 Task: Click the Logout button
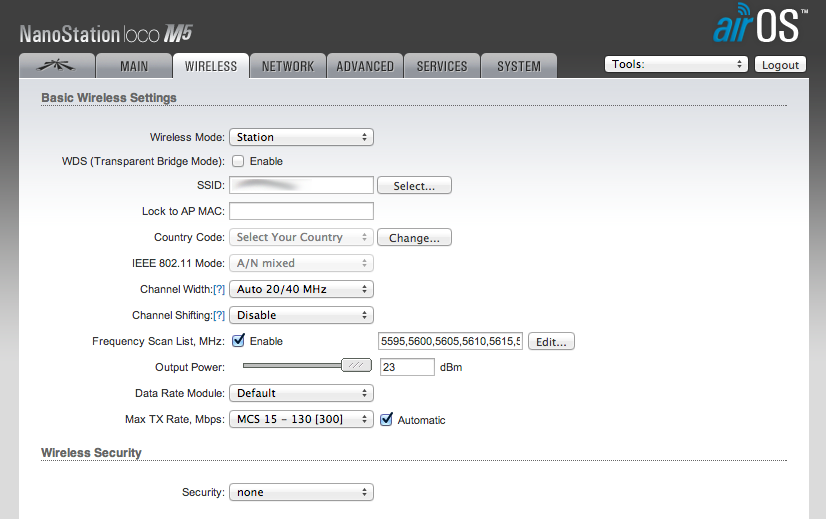779,65
